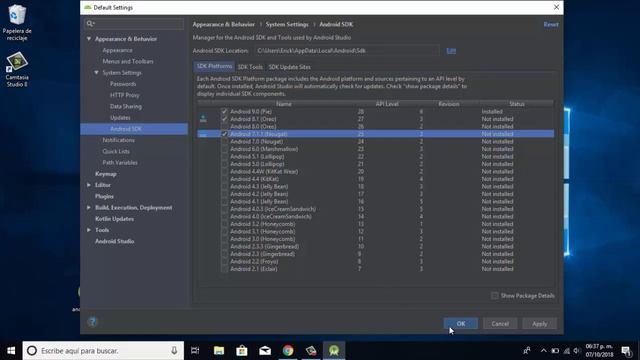Image resolution: width=640 pixels, height=360 pixels.
Task: Select Data Sharing in settings tree
Action: [126, 106]
